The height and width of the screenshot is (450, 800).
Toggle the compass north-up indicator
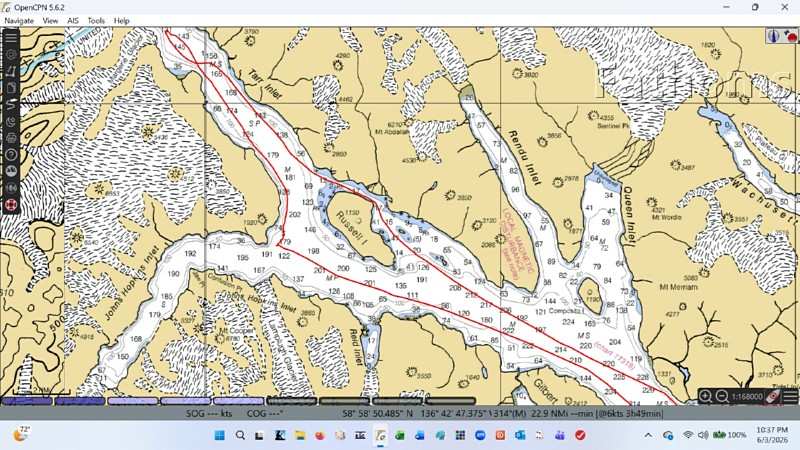pos(773,36)
